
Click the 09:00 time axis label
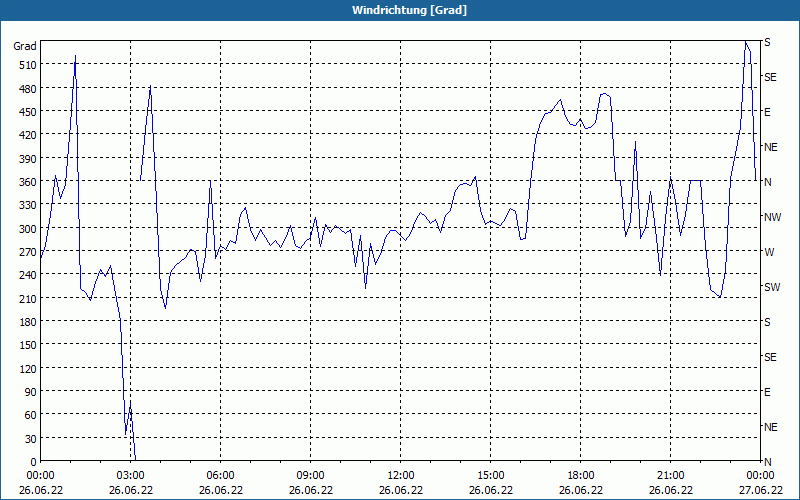[x=310, y=476]
